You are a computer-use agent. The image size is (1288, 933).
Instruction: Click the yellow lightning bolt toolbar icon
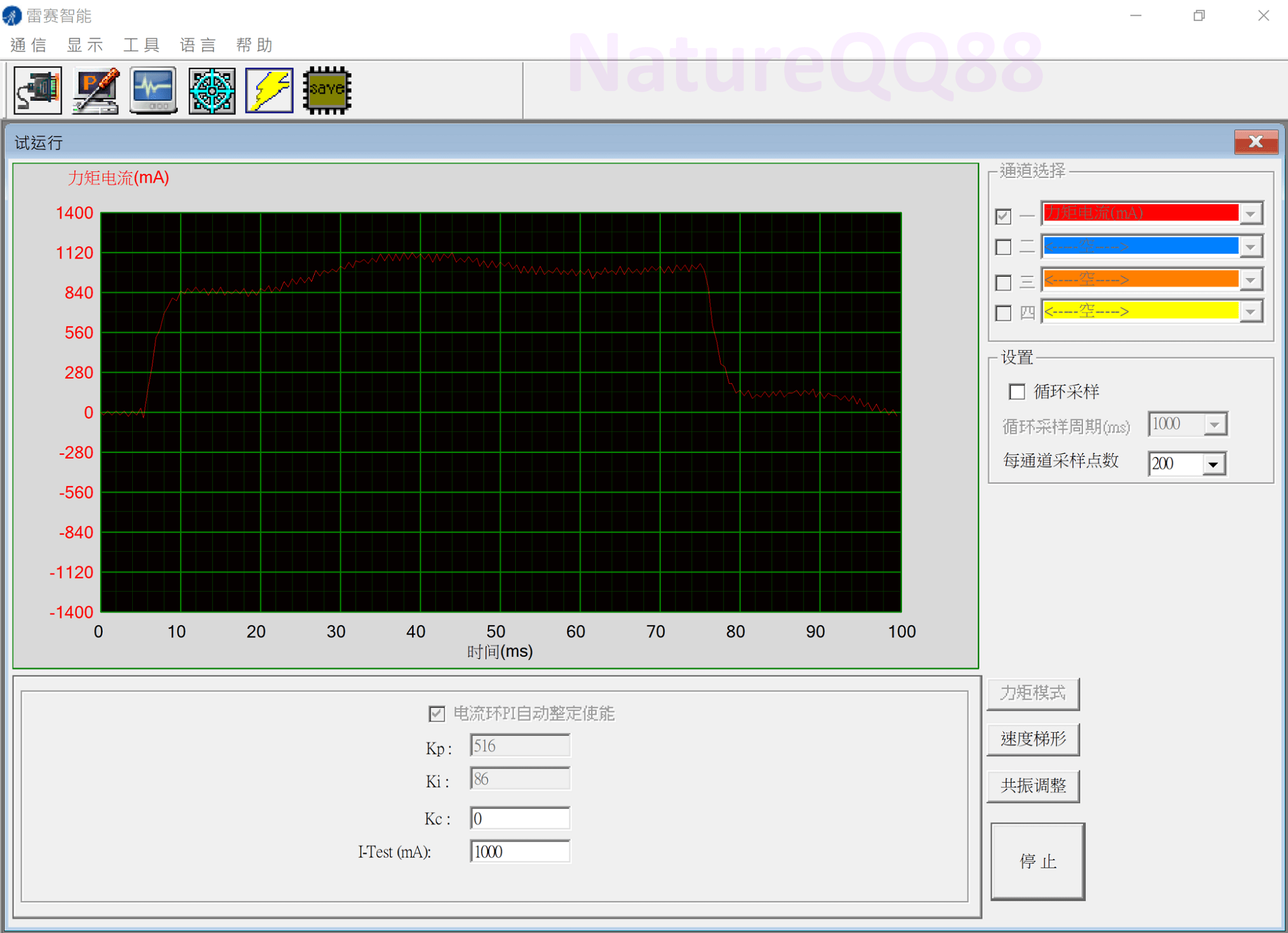(x=269, y=90)
